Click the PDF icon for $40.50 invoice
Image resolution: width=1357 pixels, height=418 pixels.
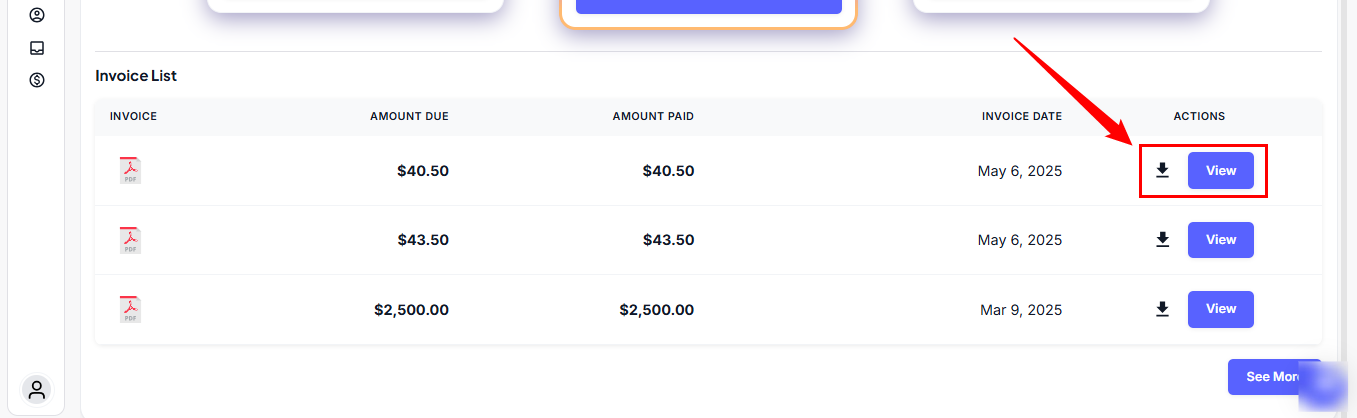tap(130, 171)
